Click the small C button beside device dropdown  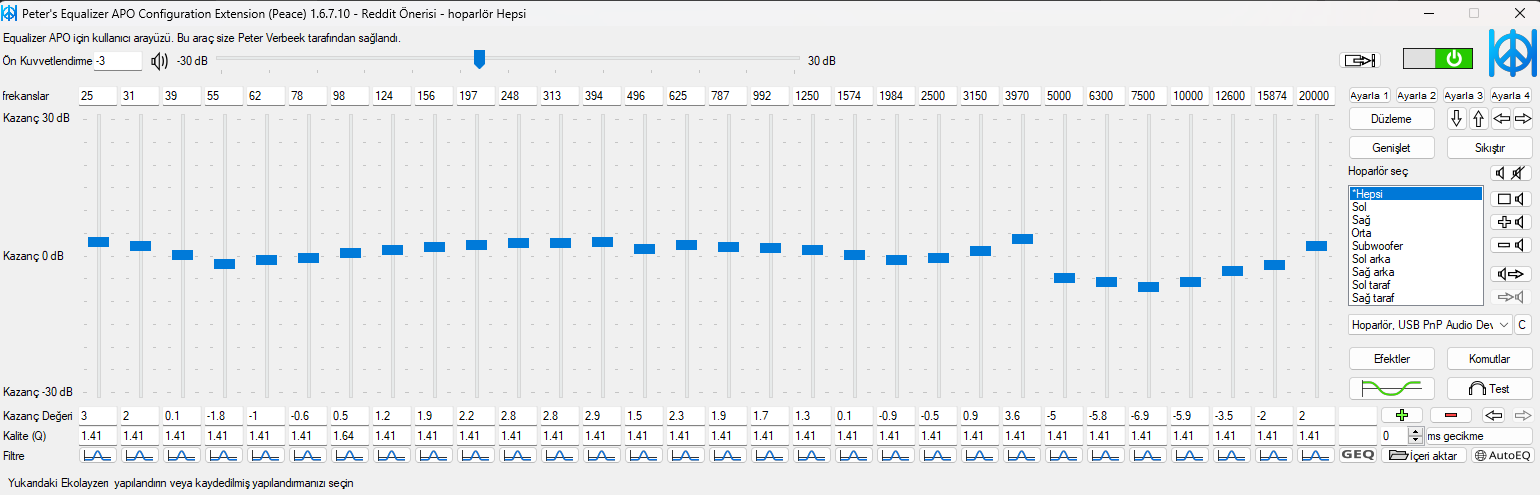pyautogui.click(x=1523, y=325)
